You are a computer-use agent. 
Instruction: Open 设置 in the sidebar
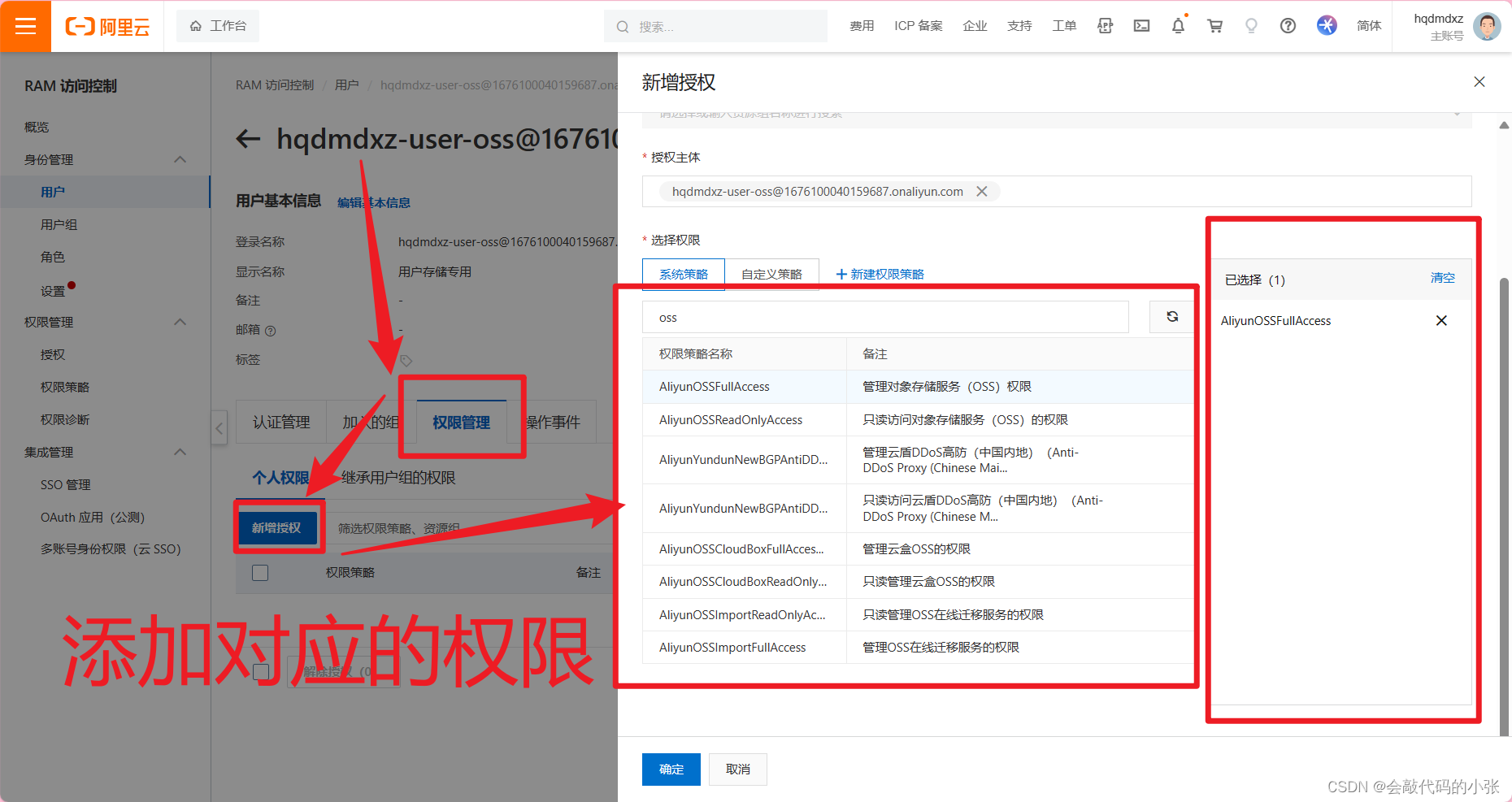53,290
